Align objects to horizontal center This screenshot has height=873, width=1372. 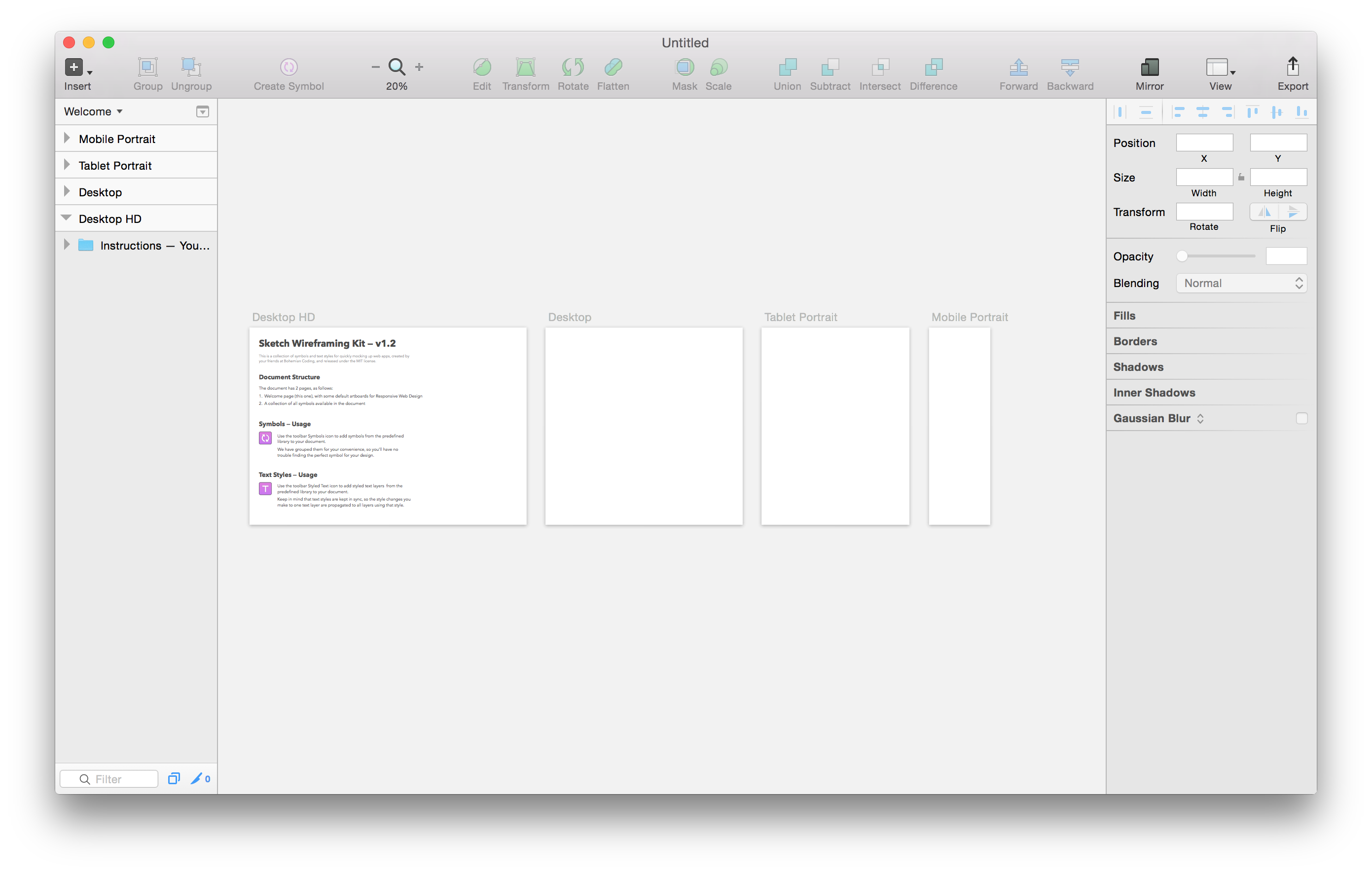pos(1203,111)
